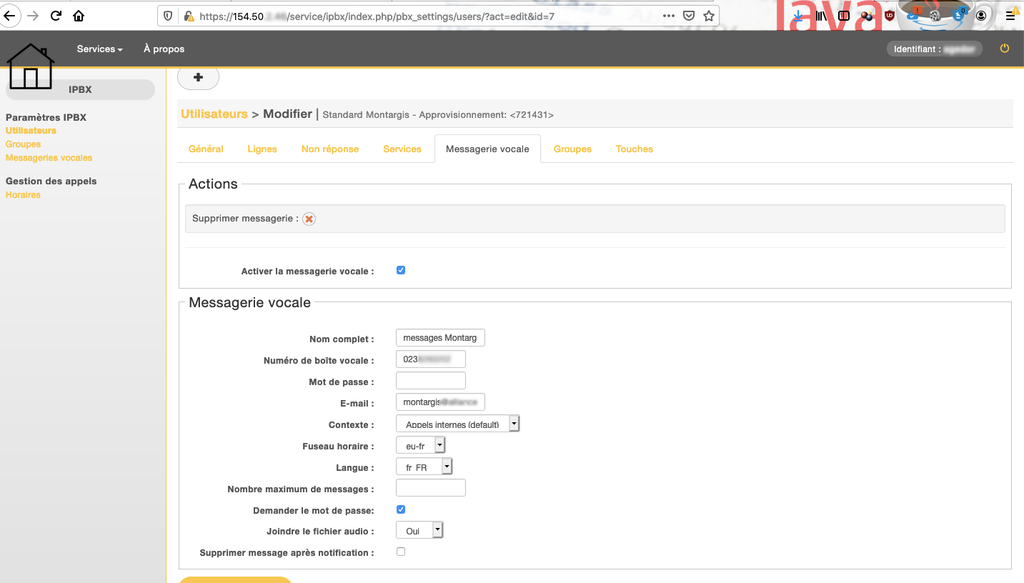The width and height of the screenshot is (1024, 583).
Task: Click the red delete voicemail icon
Action: tap(309, 219)
